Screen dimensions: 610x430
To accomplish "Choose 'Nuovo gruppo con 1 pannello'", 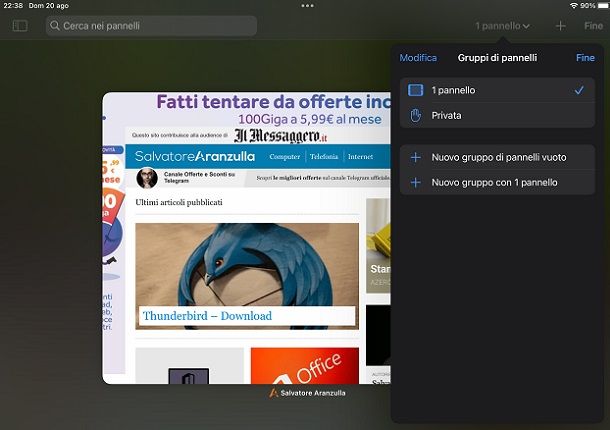I will point(497,183).
